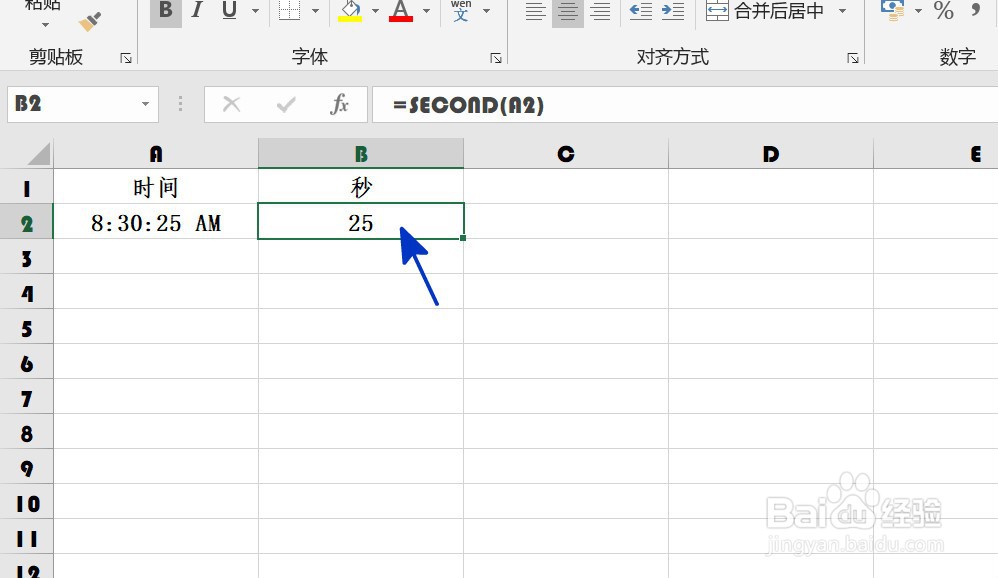Open accounting format dropdown arrow

(918, 11)
